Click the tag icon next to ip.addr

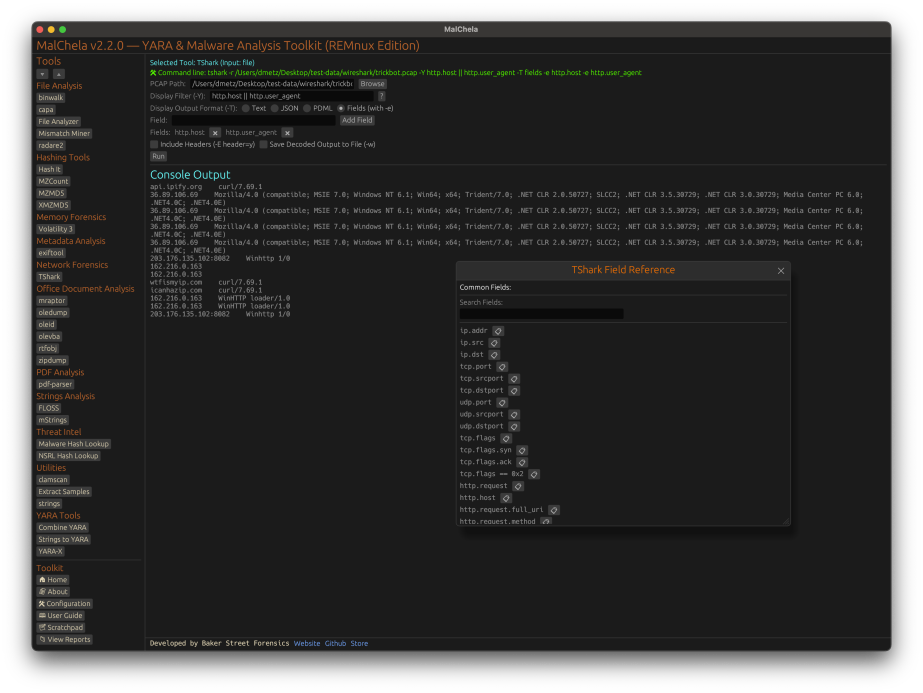pos(498,331)
